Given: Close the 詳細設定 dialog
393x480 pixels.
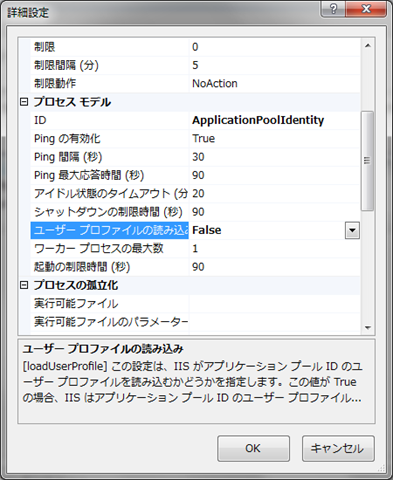Looking at the screenshot, I should point(366,9).
